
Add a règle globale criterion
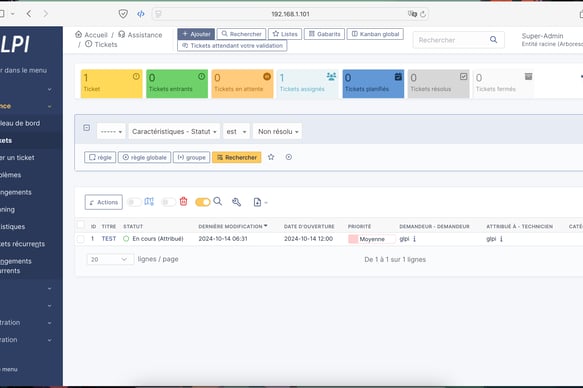coord(144,157)
